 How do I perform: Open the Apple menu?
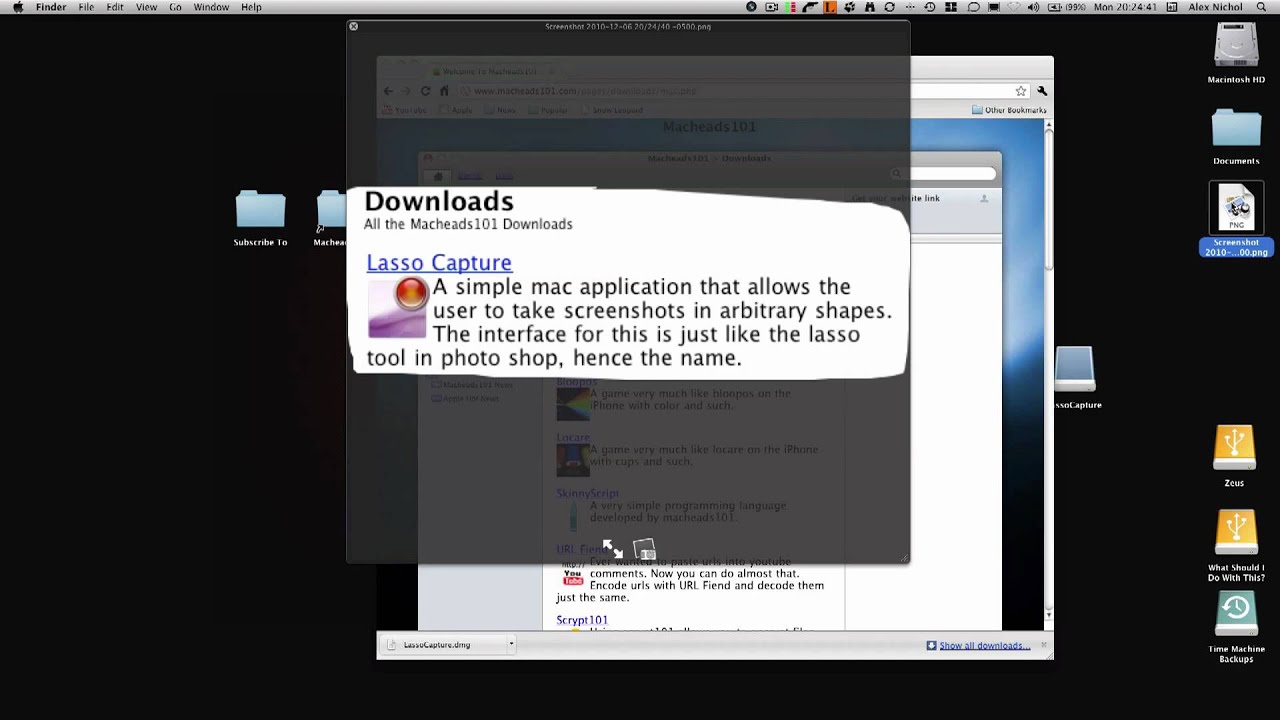[x=17, y=7]
